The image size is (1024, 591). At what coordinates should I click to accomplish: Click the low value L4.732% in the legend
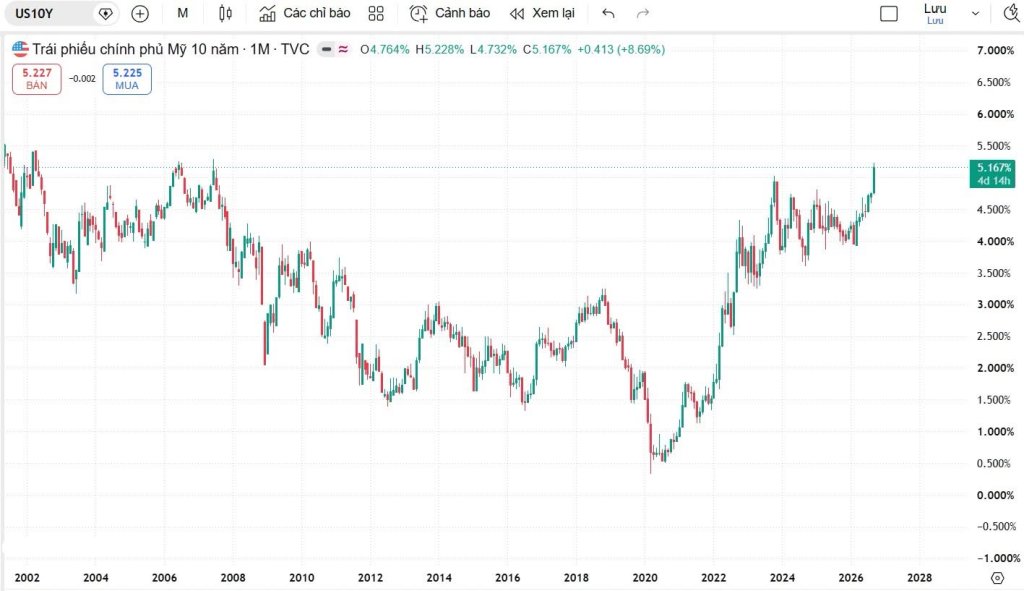tap(493, 50)
